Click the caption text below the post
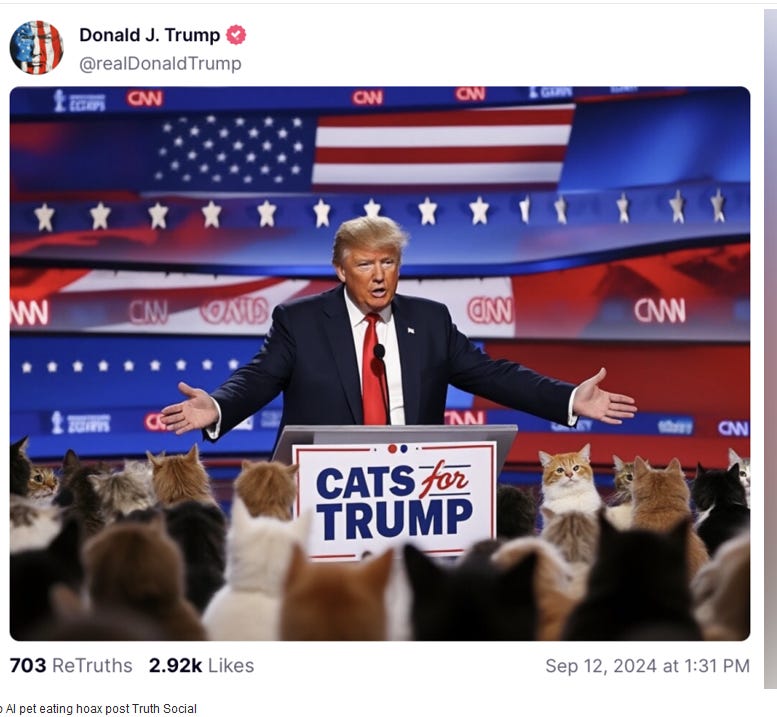Image resolution: width=777 pixels, height=717 pixels. tap(98, 709)
